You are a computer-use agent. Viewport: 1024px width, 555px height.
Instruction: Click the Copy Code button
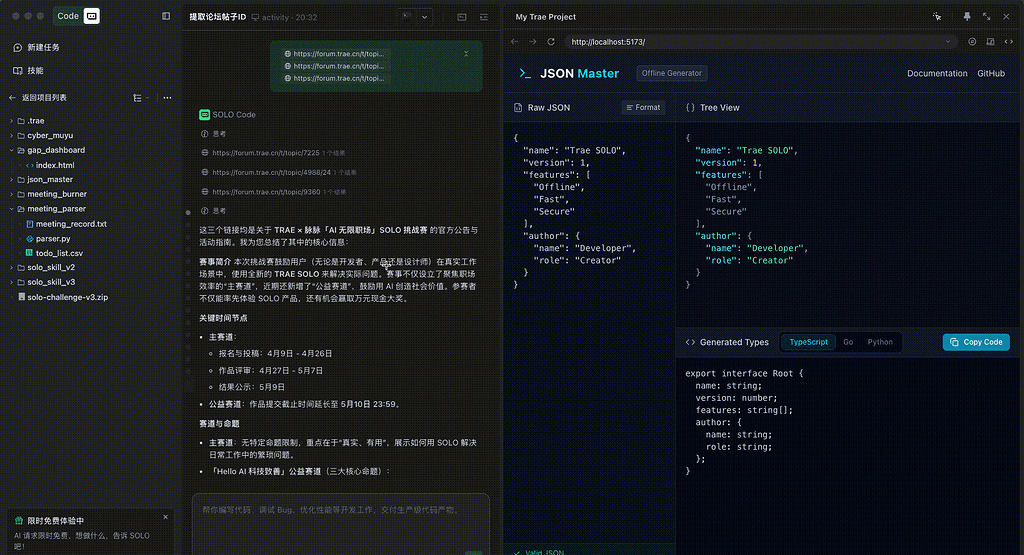pyautogui.click(x=976, y=342)
